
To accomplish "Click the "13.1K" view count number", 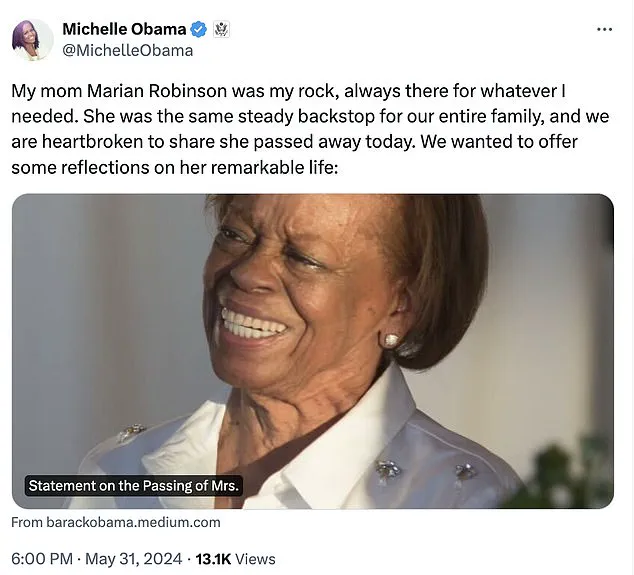I will [x=212, y=559].
